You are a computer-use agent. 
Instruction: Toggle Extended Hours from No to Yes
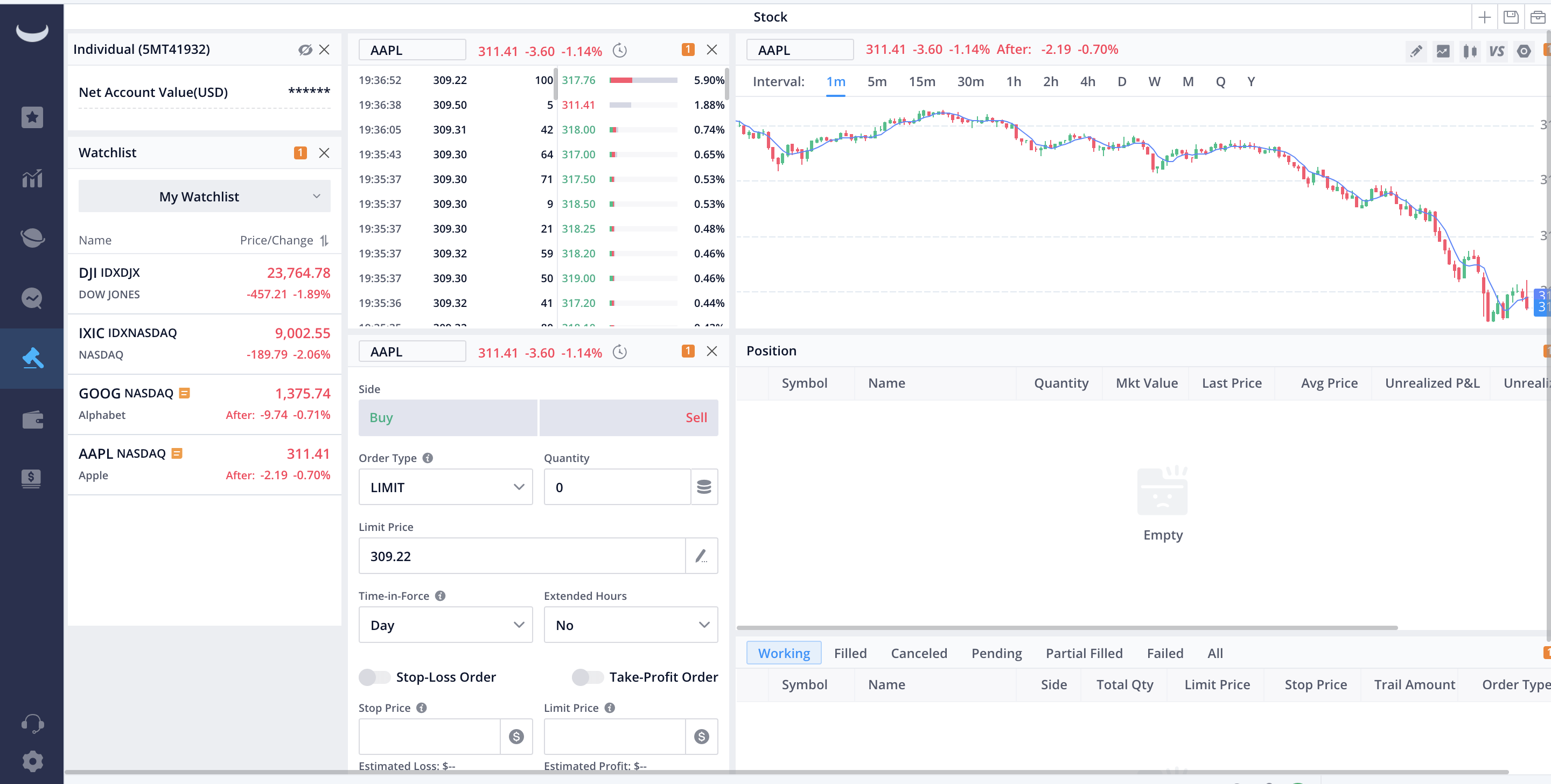(630, 625)
